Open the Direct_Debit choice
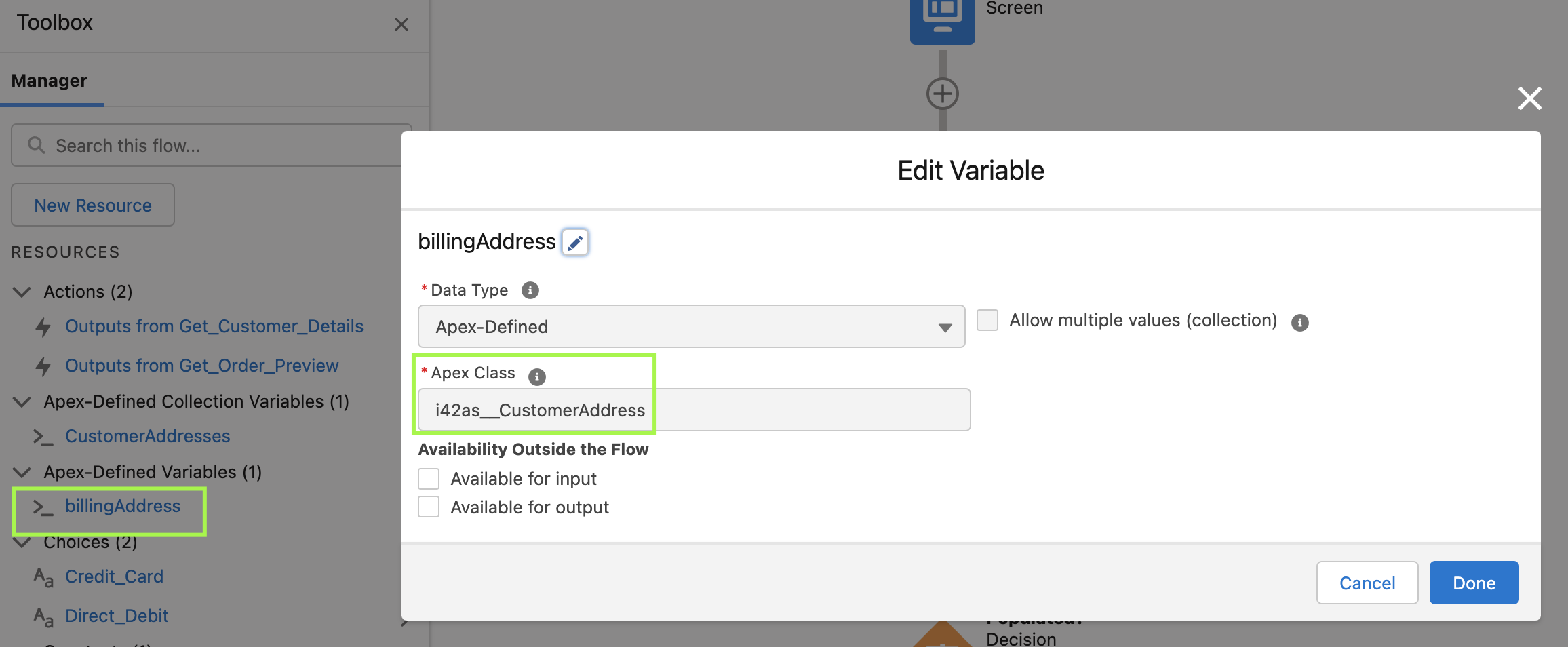The width and height of the screenshot is (1568, 647). 117,616
